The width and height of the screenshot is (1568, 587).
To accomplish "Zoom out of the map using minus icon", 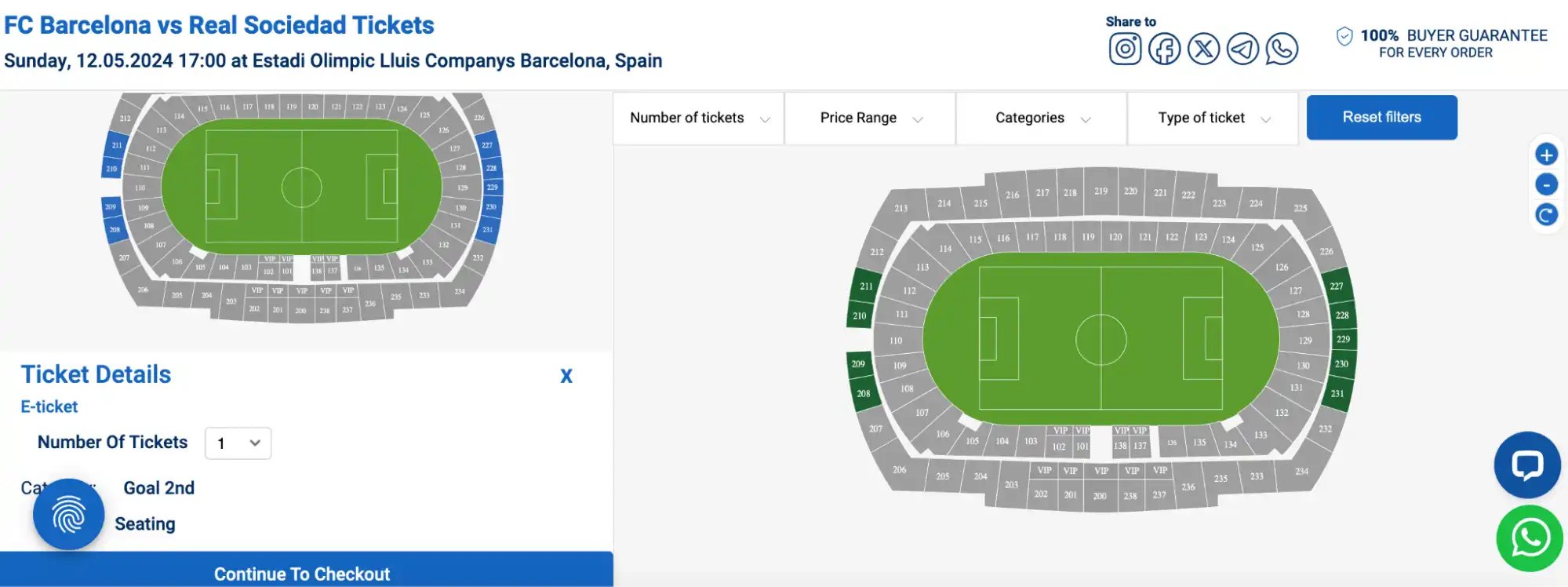I will pyautogui.click(x=1545, y=184).
